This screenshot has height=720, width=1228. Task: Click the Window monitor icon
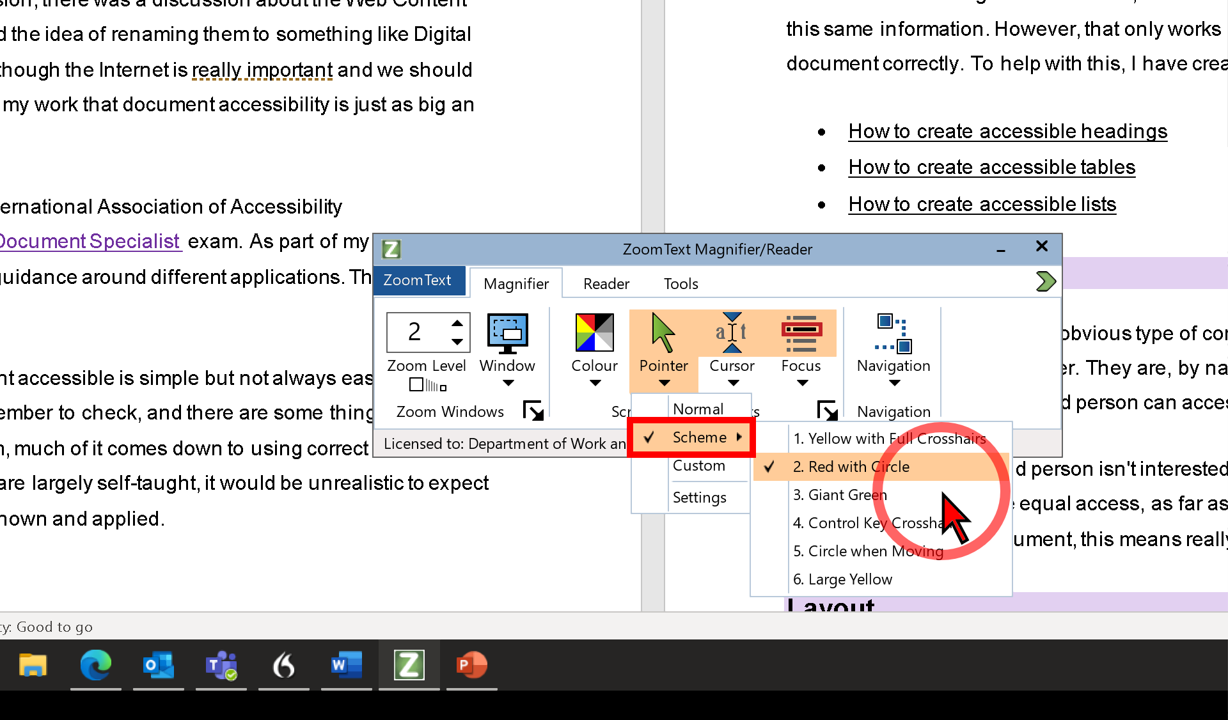[x=508, y=333]
